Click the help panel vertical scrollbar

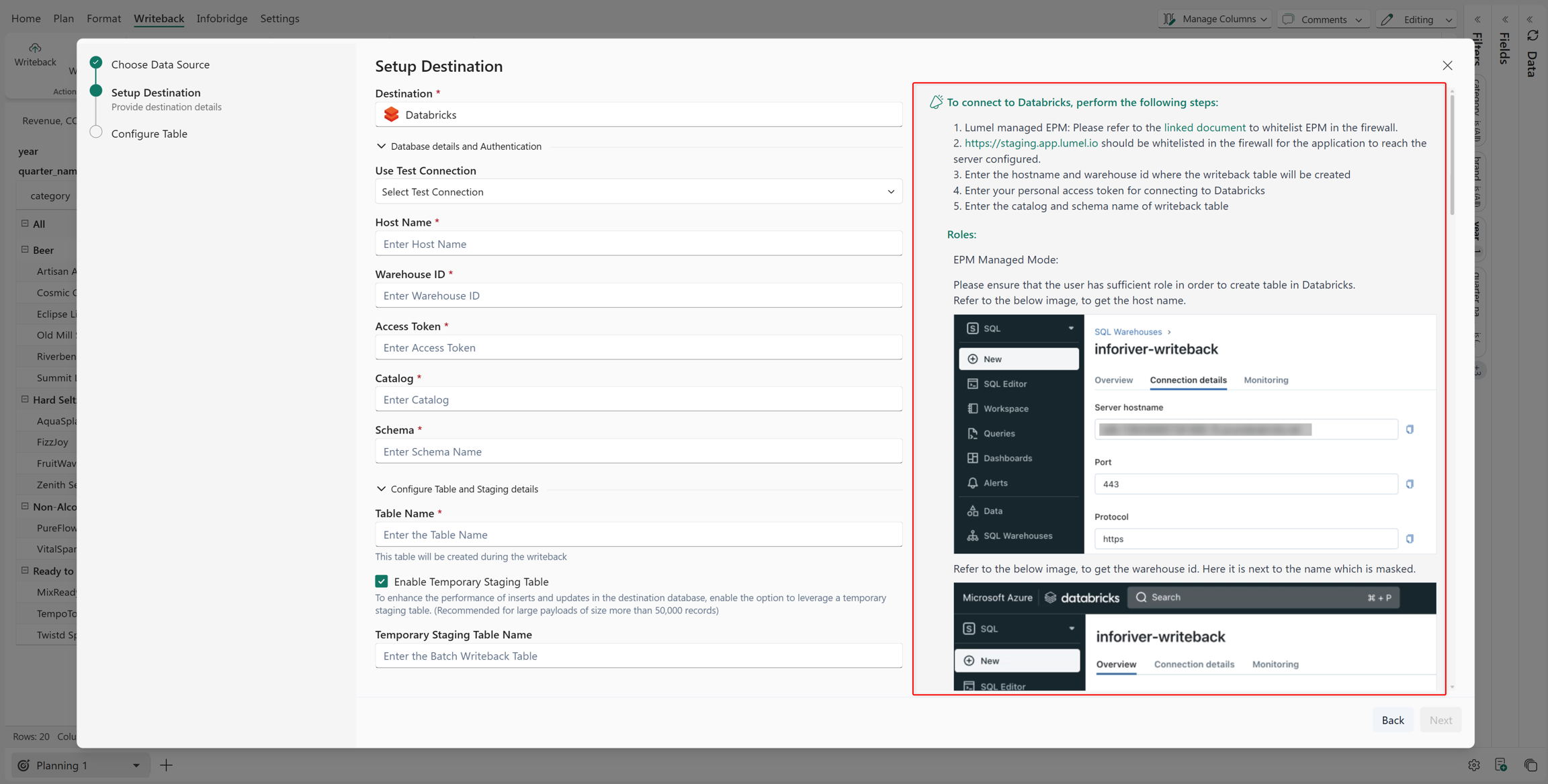pyautogui.click(x=1452, y=154)
